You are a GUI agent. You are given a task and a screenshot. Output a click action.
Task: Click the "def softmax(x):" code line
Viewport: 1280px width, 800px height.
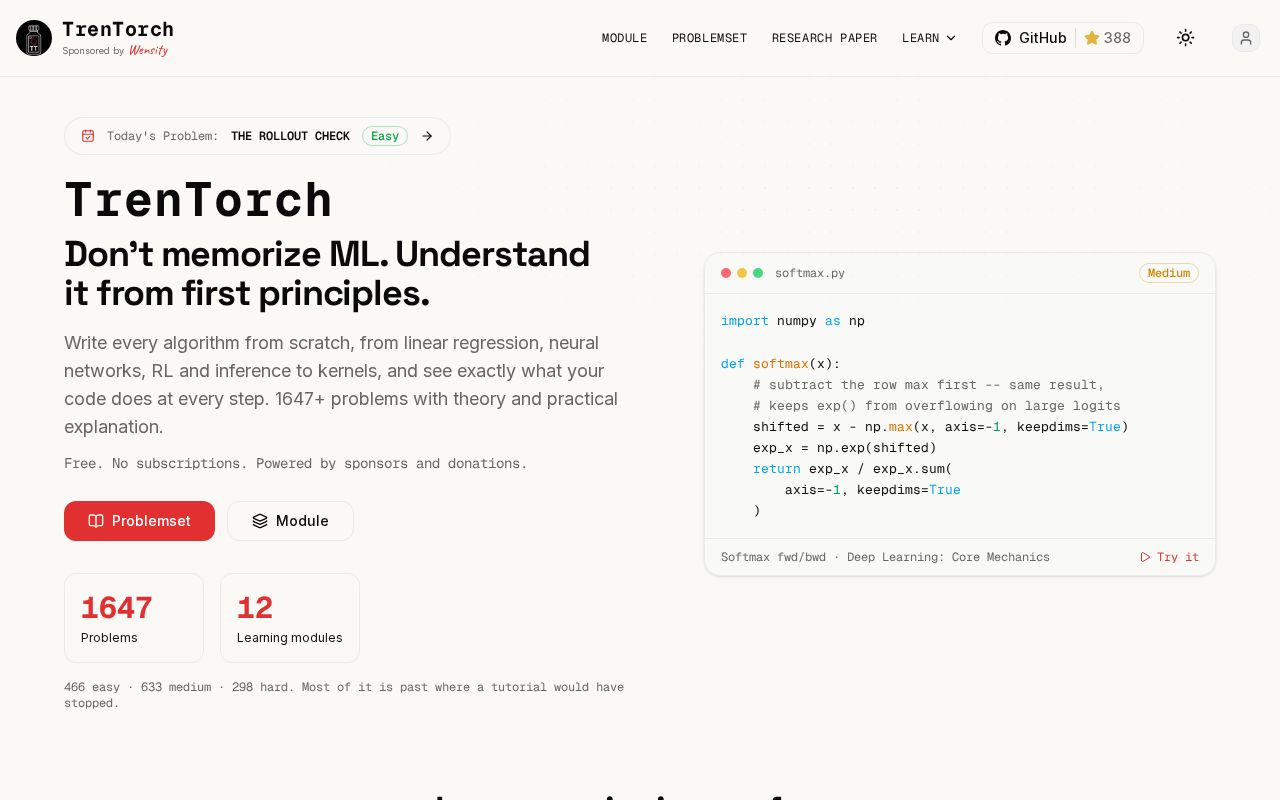coord(781,364)
